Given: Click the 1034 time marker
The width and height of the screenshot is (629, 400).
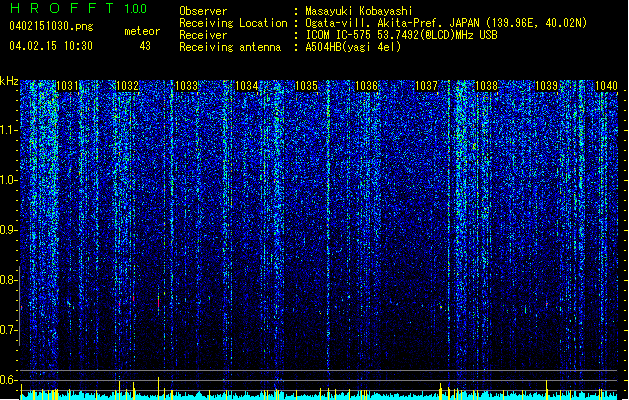Looking at the screenshot, I should click(x=246, y=86).
